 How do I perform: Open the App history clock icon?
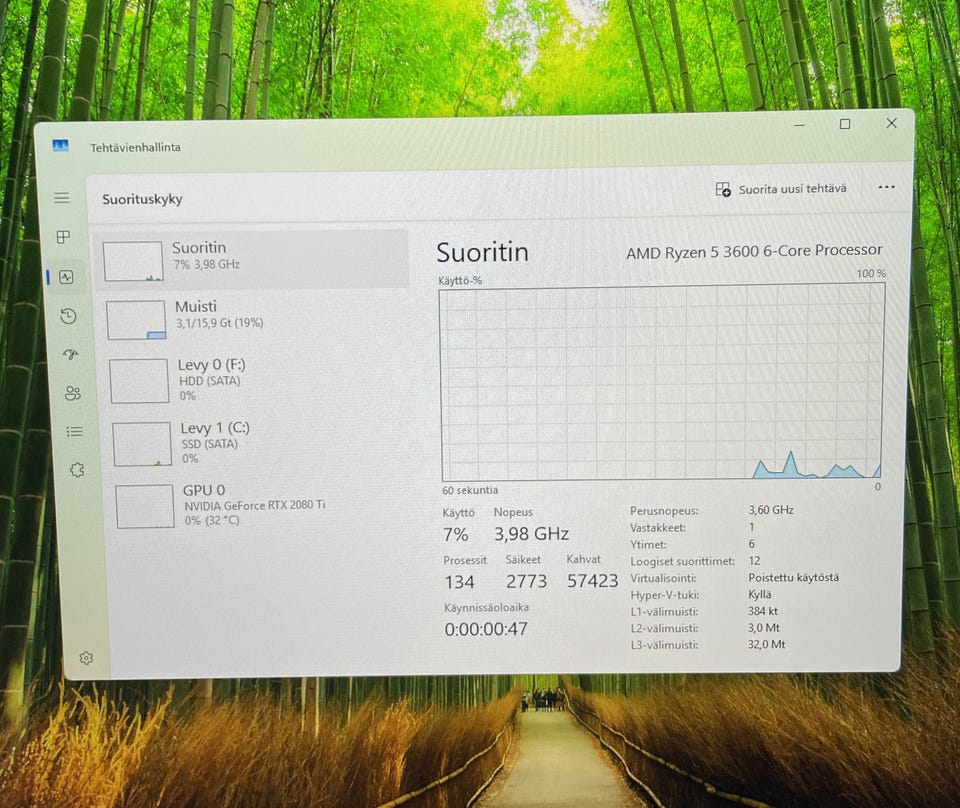coord(69,316)
